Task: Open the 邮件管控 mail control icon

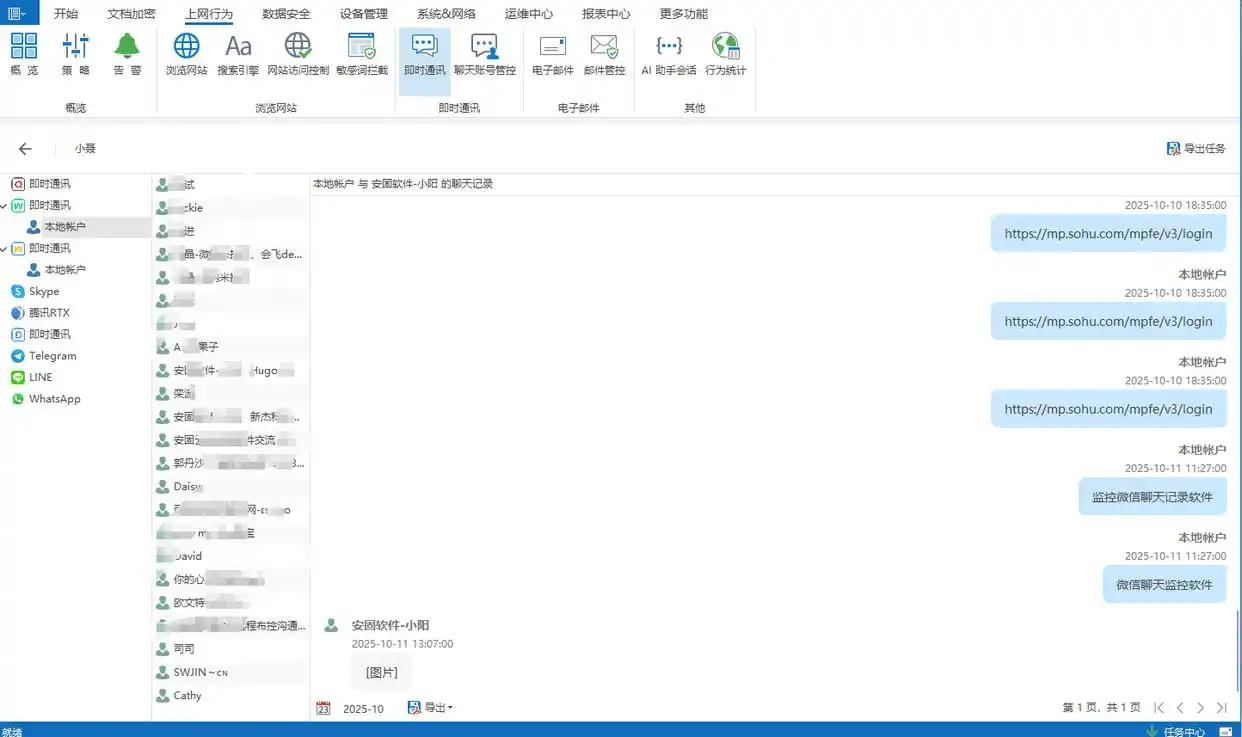Action: (x=604, y=54)
